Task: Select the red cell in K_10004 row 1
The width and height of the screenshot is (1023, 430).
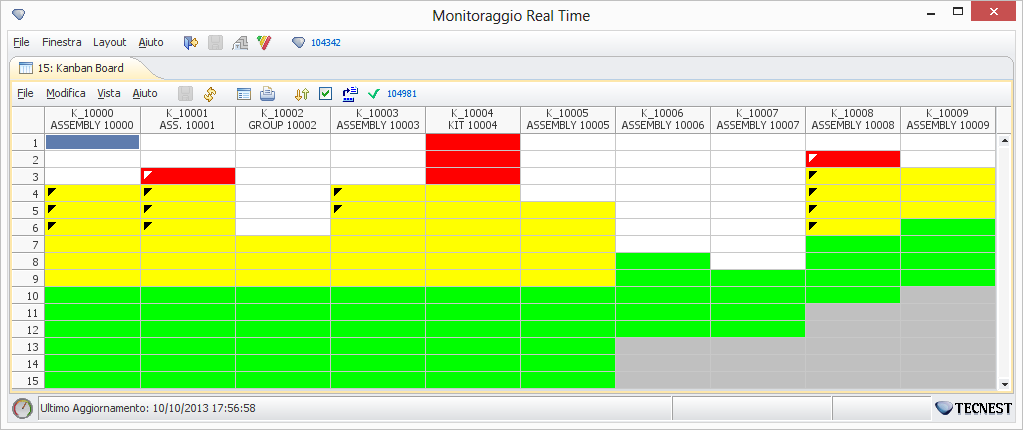Action: (x=473, y=142)
